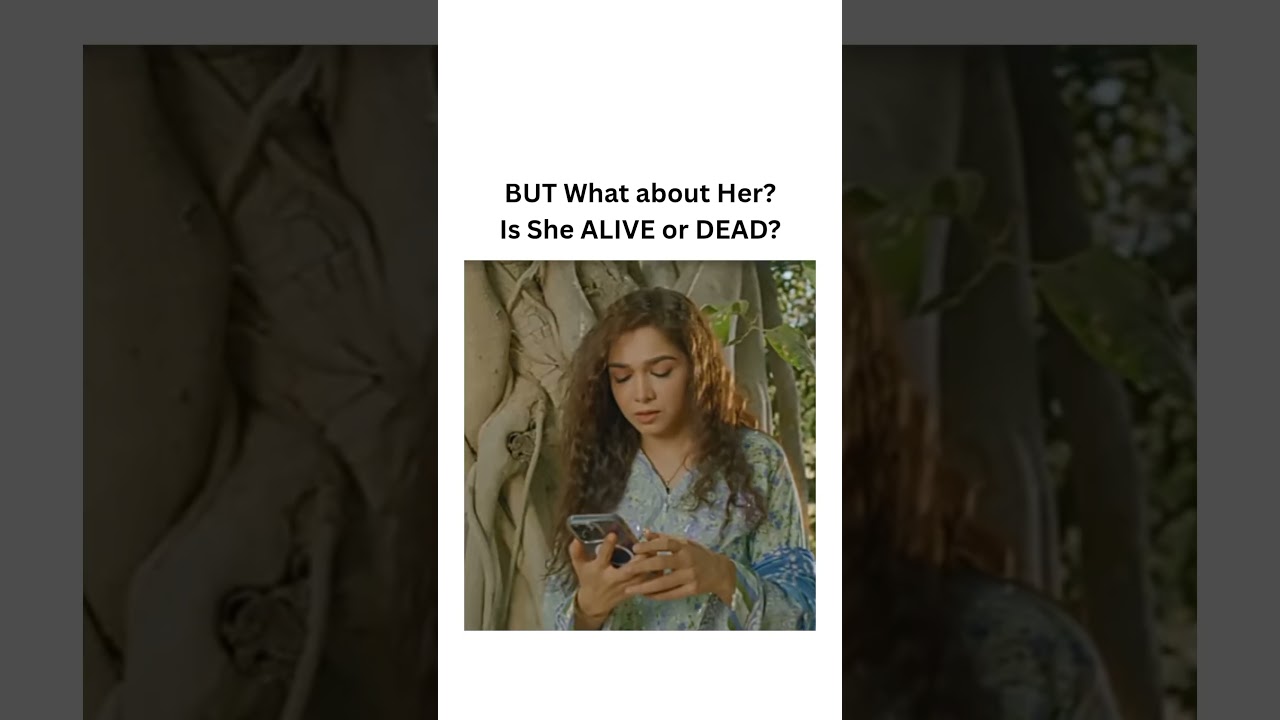
Task: Click the word "DEAD?" in the caption
Action: click(738, 230)
